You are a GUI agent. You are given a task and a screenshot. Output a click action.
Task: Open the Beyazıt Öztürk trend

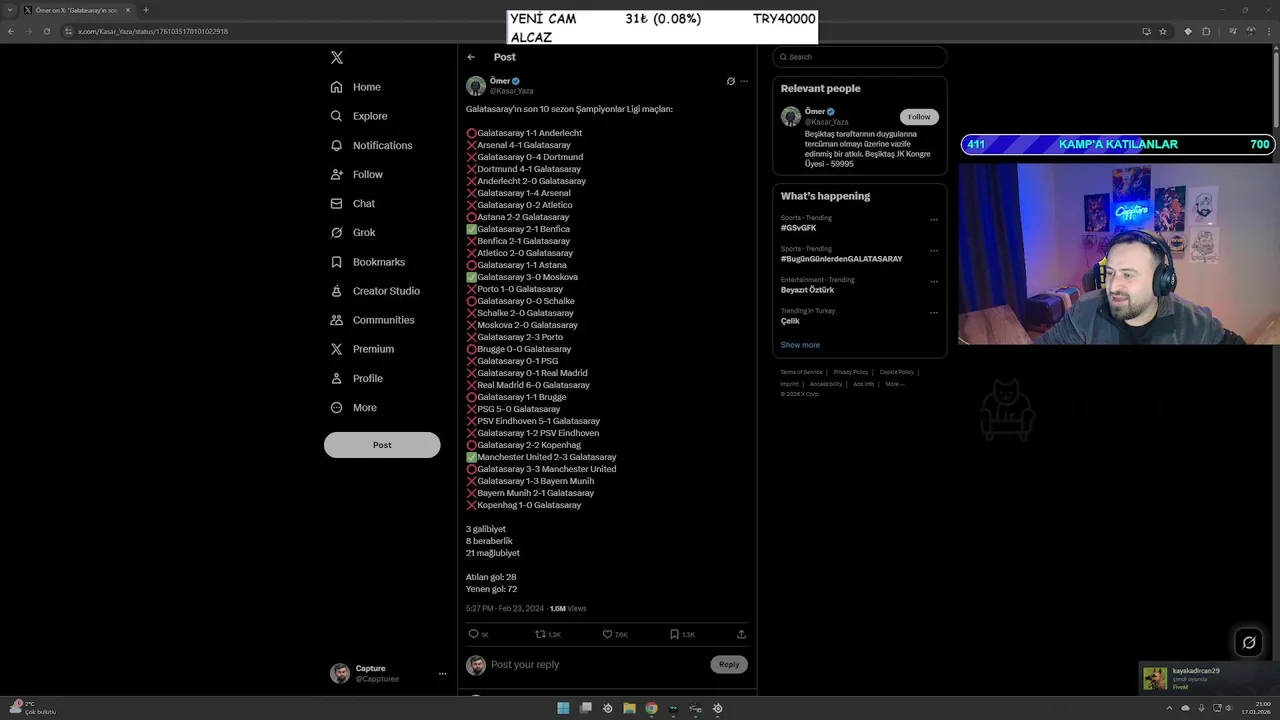click(807, 290)
